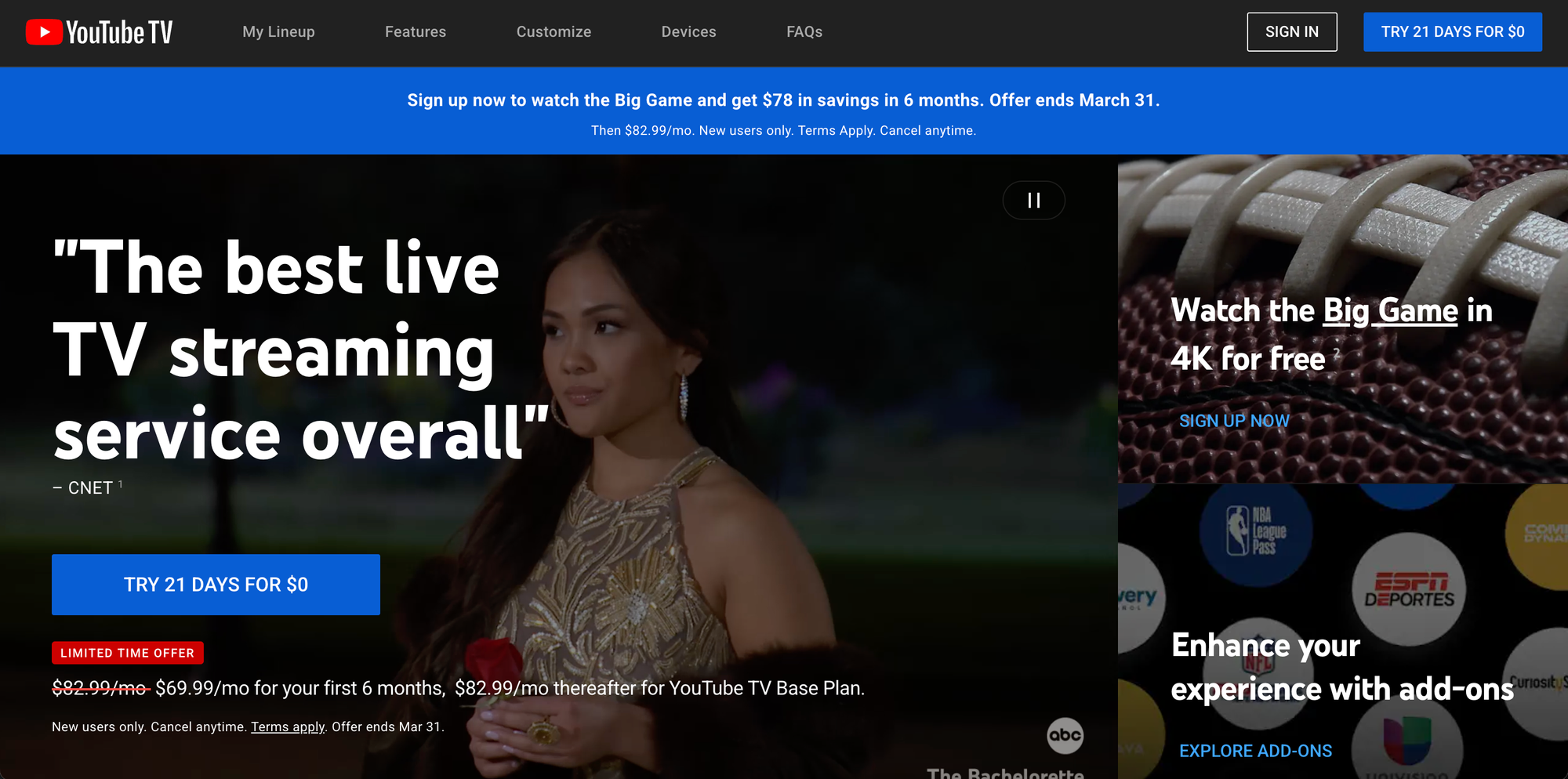The width and height of the screenshot is (1568, 779).
Task: Click the SIGN UP NOW link
Action: (x=1234, y=421)
